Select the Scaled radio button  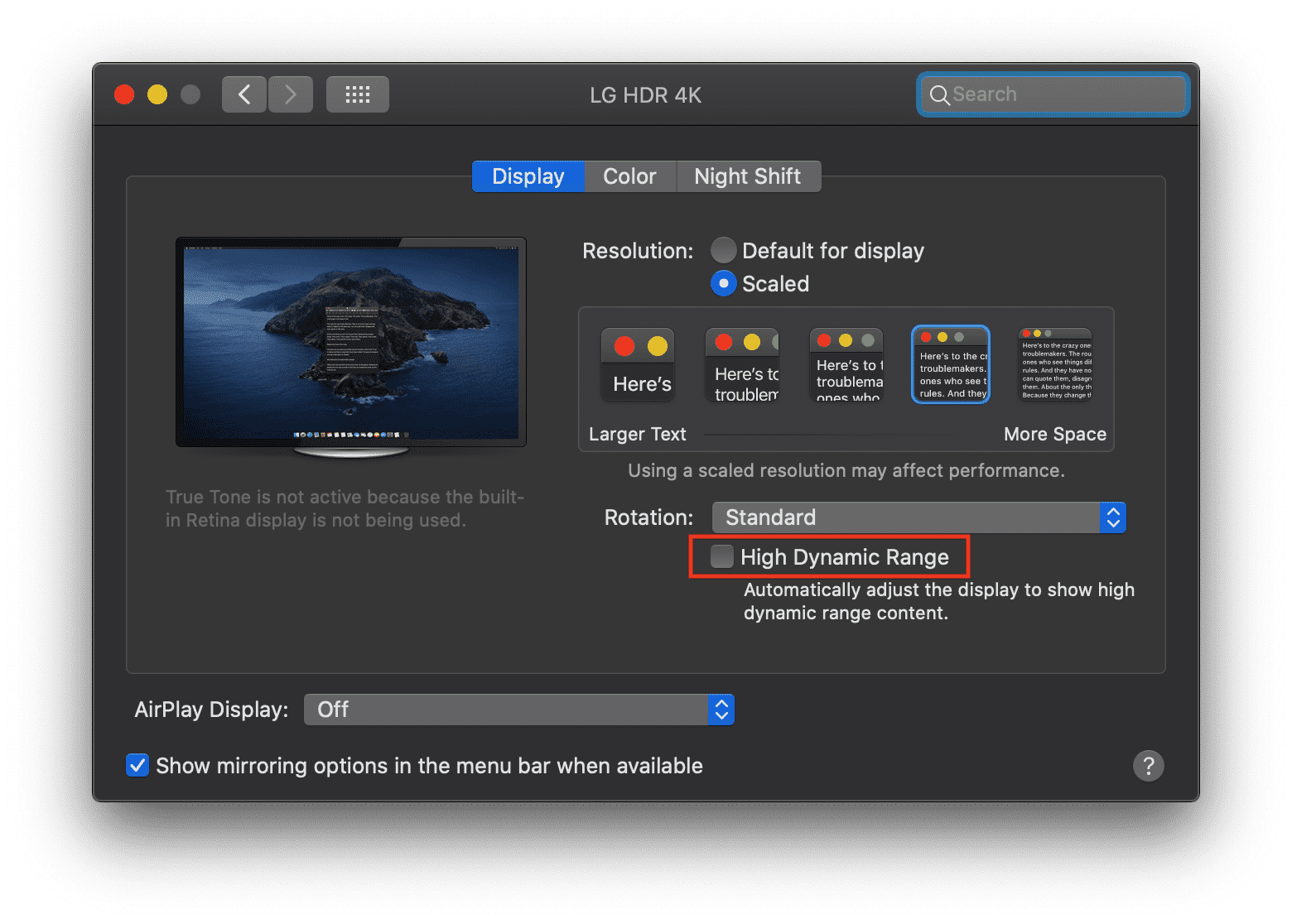723,283
